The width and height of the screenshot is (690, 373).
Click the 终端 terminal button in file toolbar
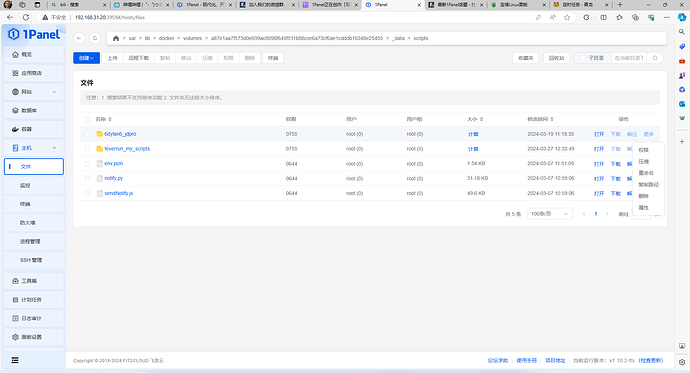[x=273, y=58]
